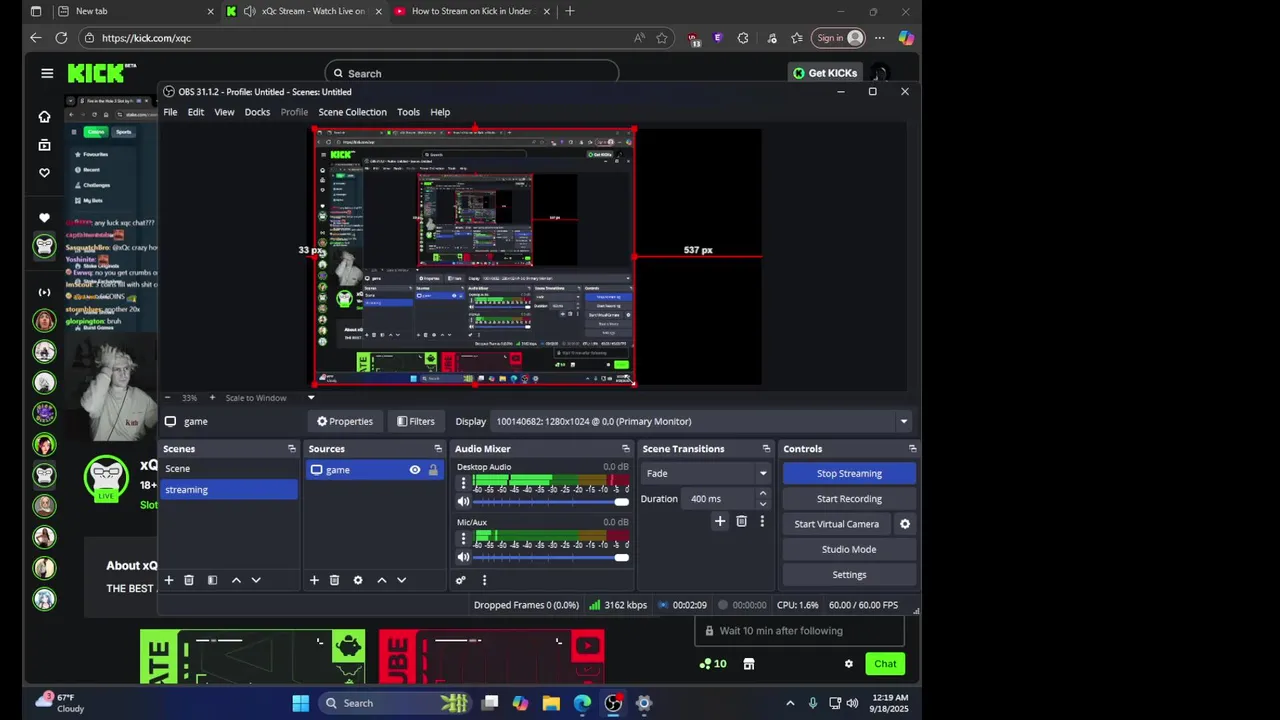Open source Properties button
The height and width of the screenshot is (720, 1280).
click(345, 422)
